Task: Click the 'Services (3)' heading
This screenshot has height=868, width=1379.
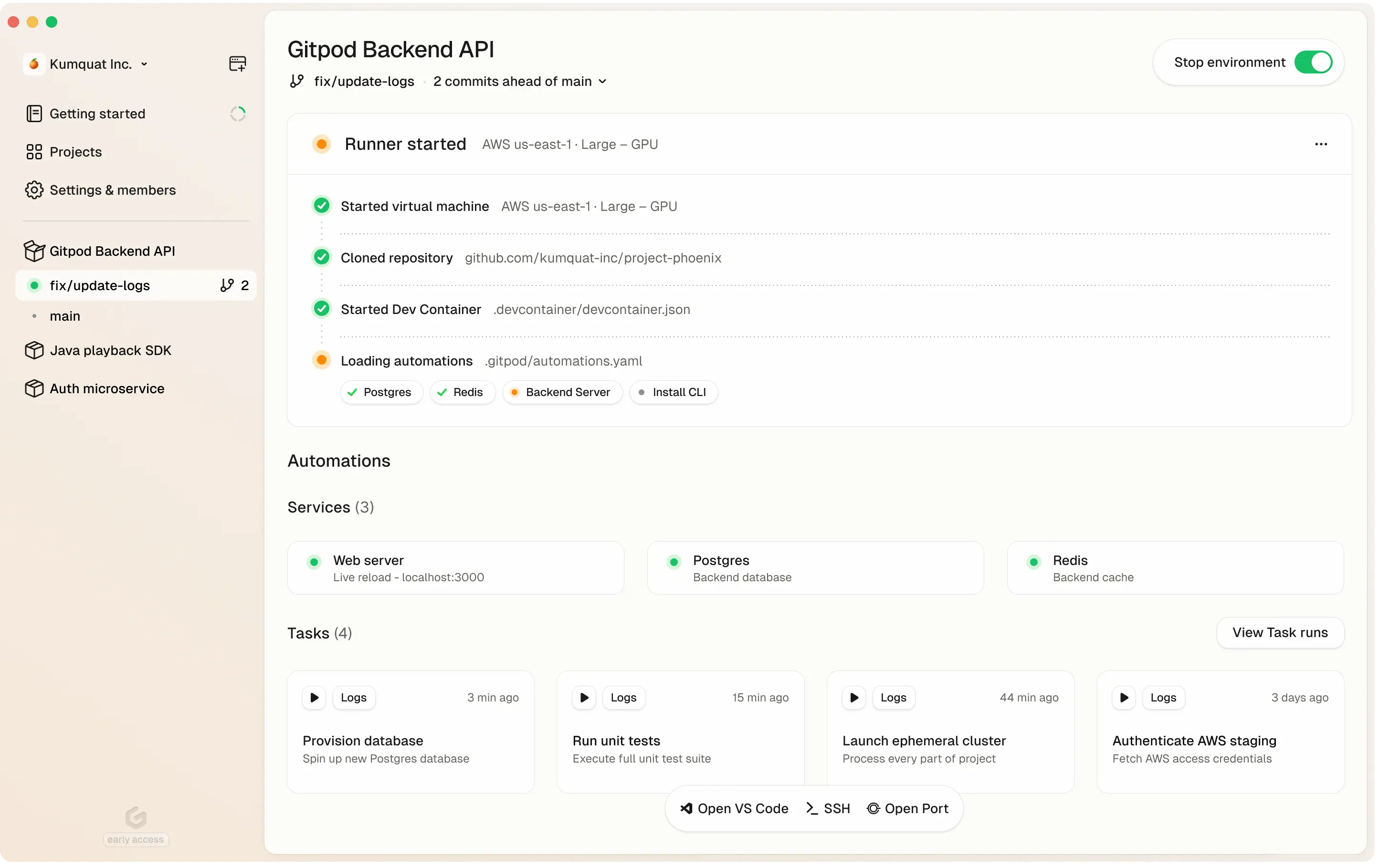Action: point(330,507)
